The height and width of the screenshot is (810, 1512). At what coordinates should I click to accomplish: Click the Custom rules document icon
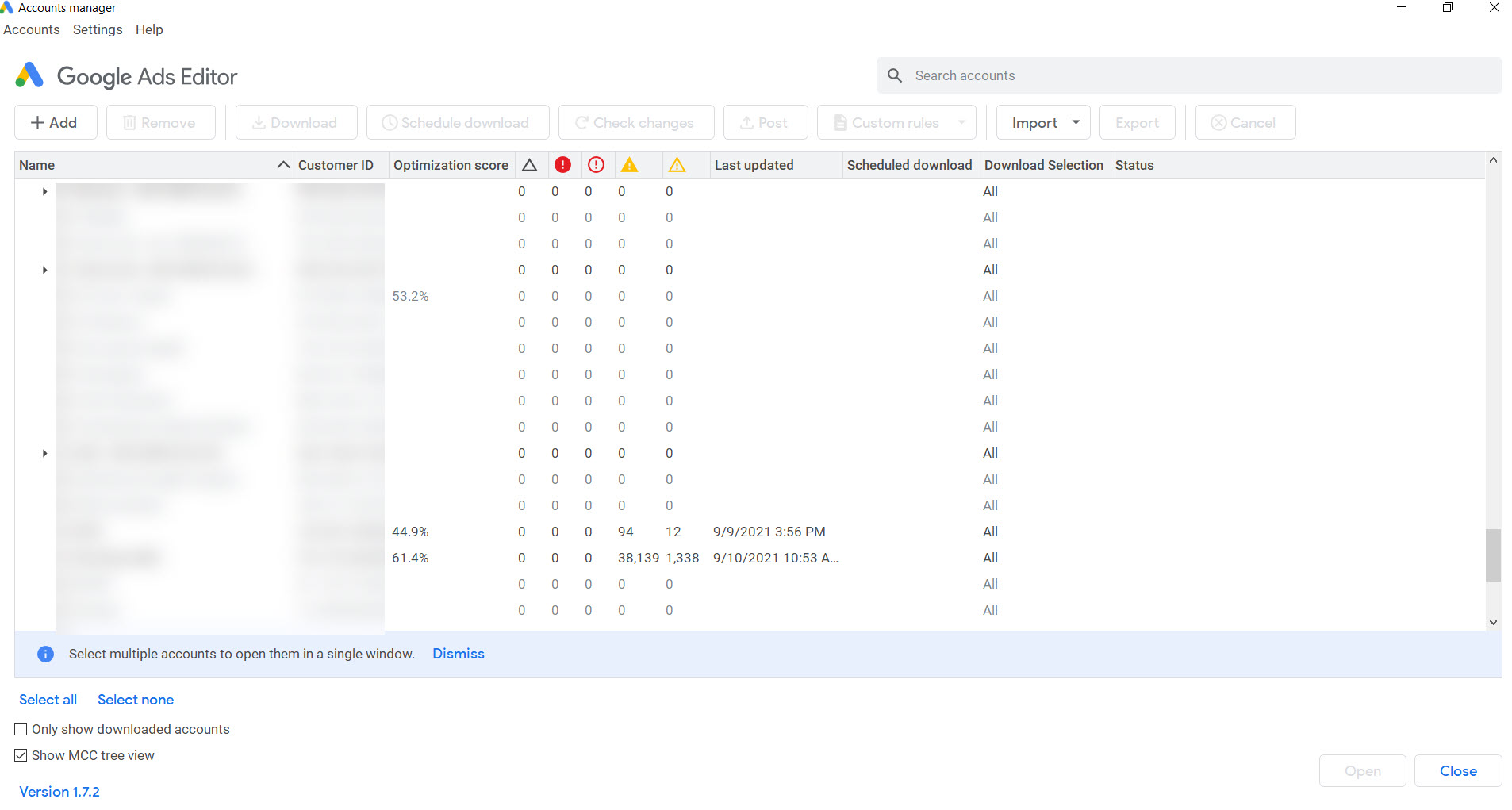click(x=840, y=122)
